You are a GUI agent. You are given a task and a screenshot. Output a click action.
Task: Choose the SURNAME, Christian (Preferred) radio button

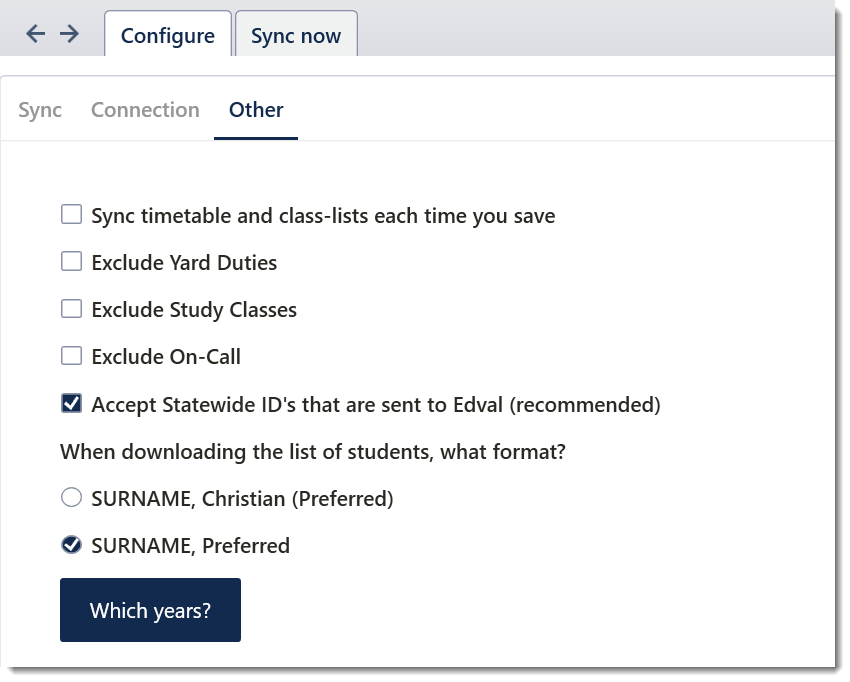pos(71,498)
